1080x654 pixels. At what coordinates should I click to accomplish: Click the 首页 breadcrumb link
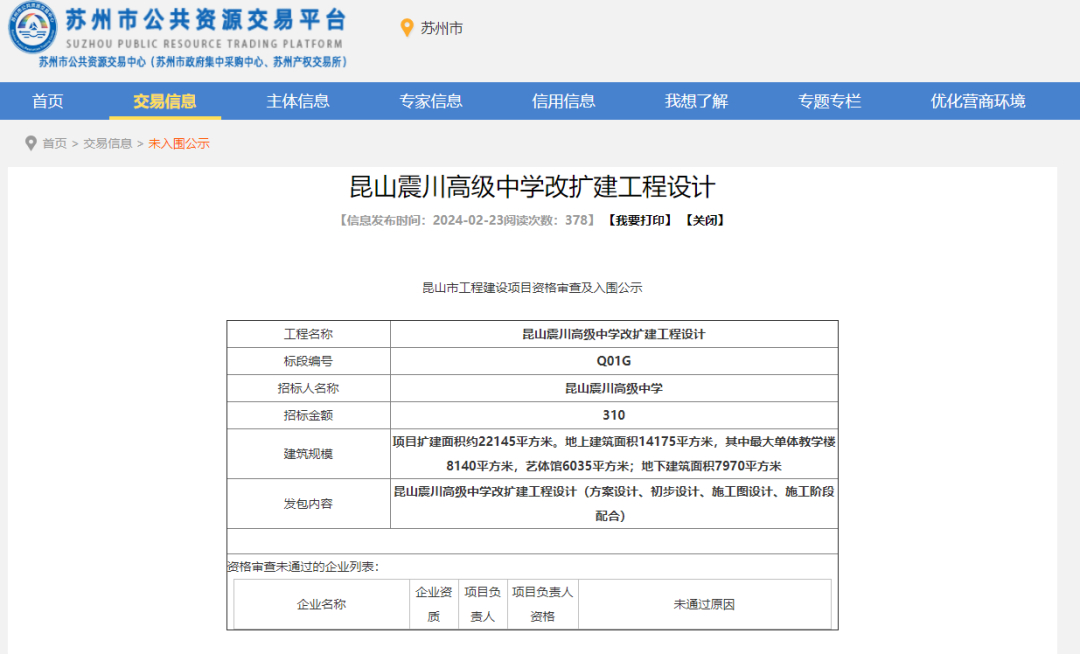tap(54, 144)
